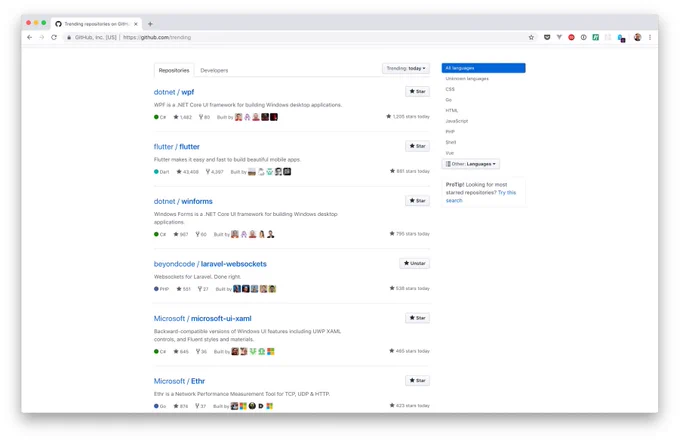The height and width of the screenshot is (441, 680).
Task: Click first contributor avatar of laravel-websockets
Action: pos(237,289)
